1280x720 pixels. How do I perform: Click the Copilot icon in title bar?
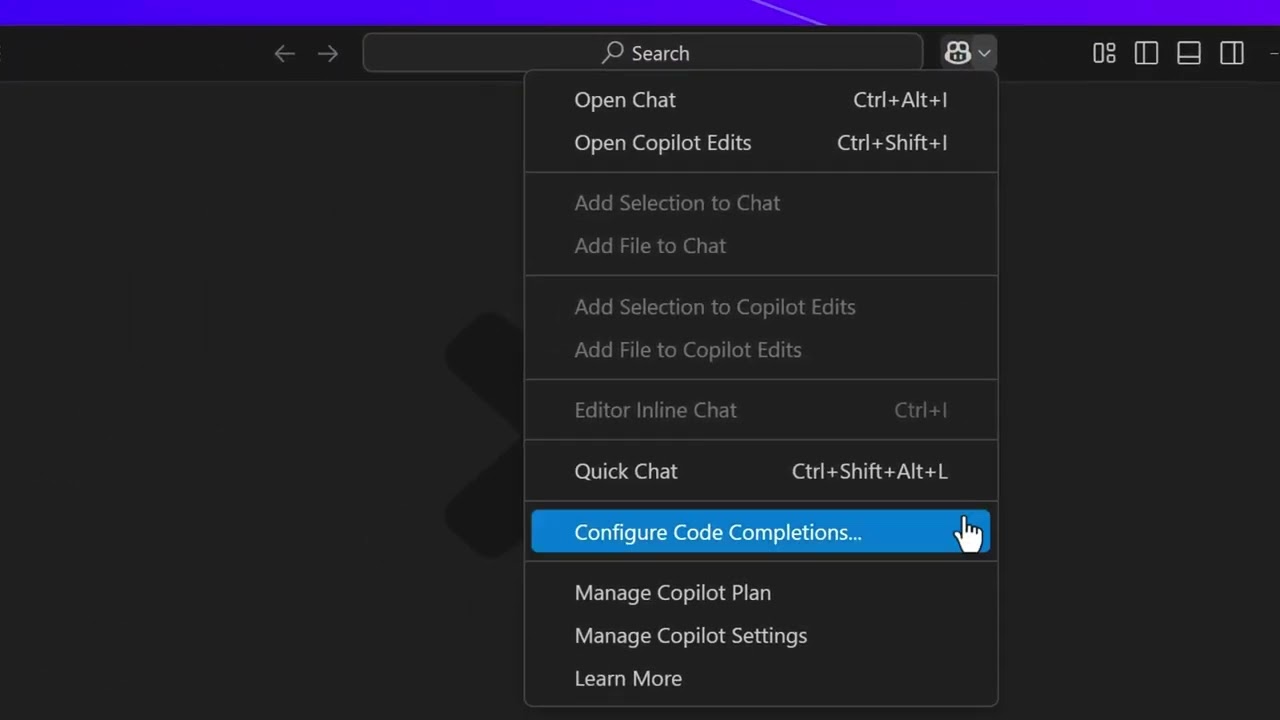click(957, 53)
